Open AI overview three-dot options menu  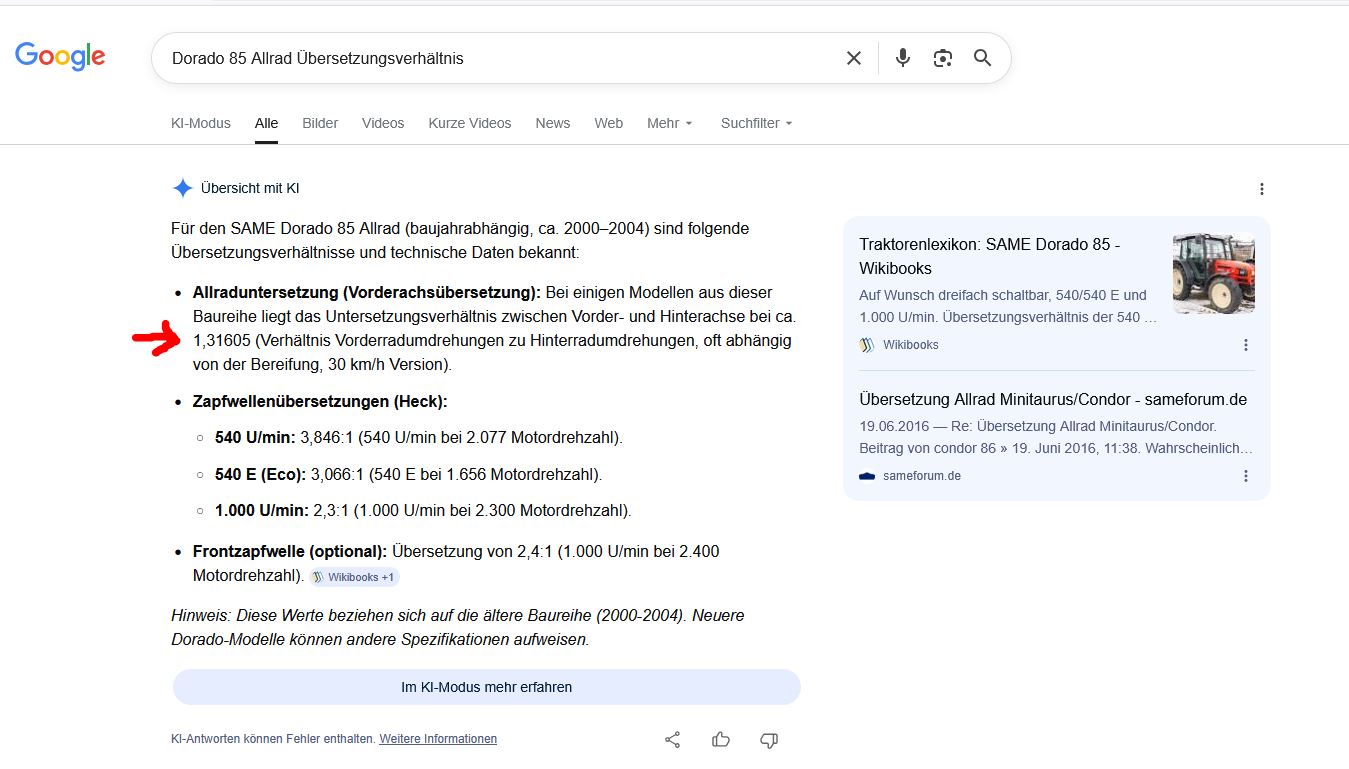tap(1262, 189)
